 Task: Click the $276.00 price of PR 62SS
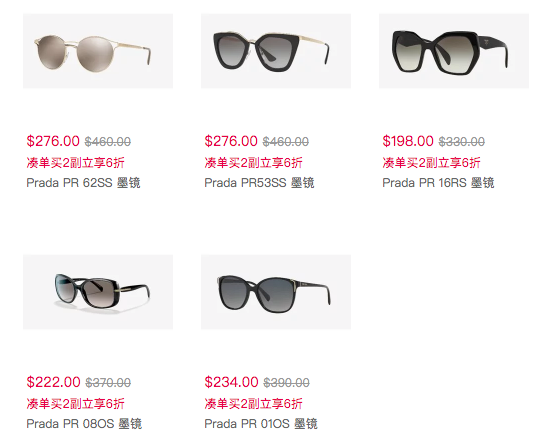pyautogui.click(x=53, y=141)
